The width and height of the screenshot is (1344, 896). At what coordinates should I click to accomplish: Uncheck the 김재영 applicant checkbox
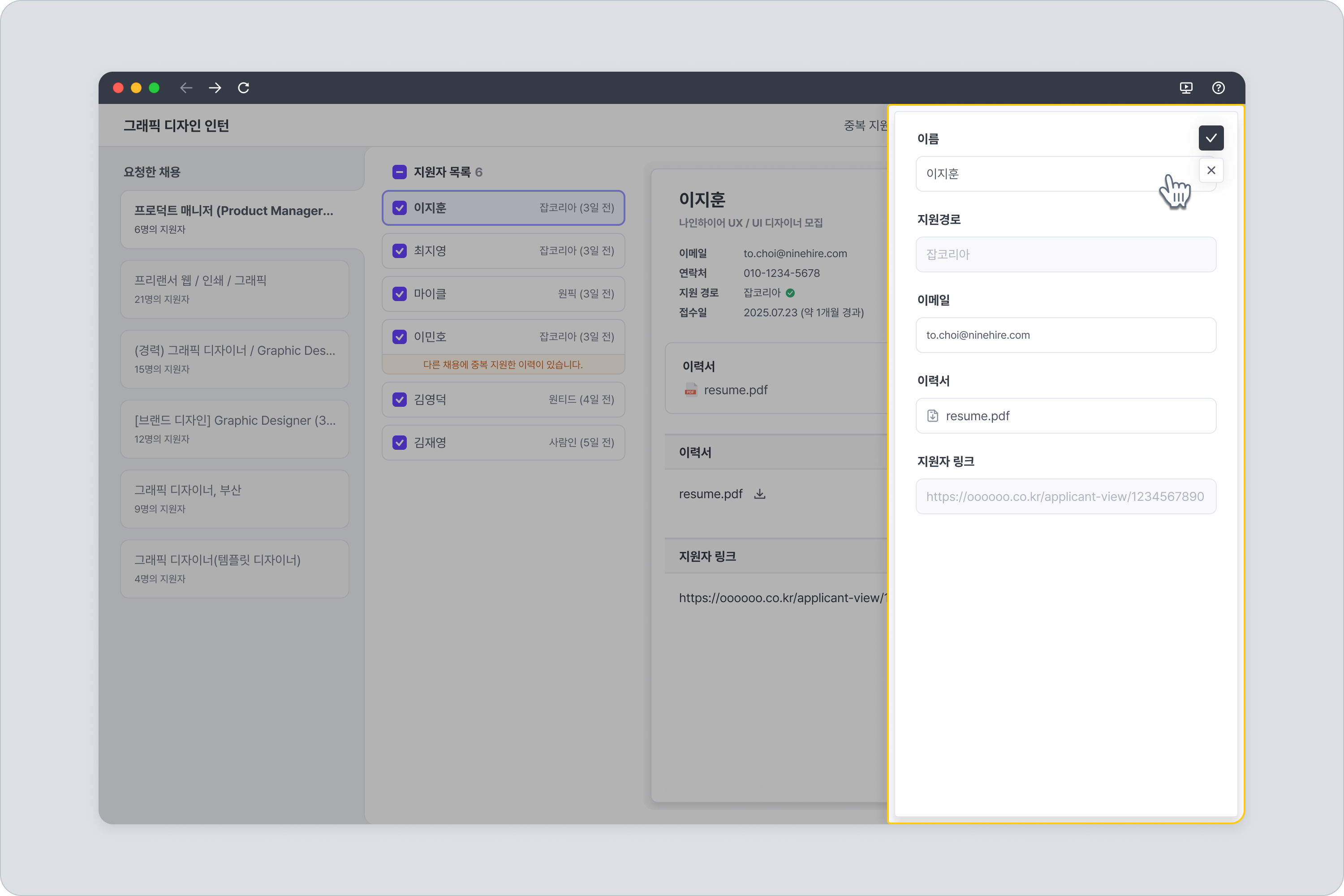pos(400,442)
